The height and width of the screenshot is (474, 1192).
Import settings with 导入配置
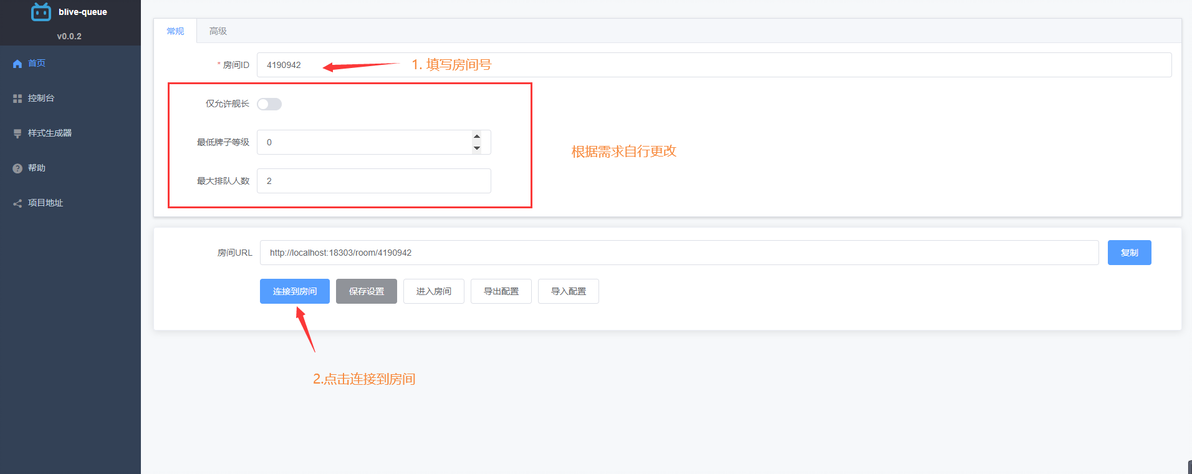tap(569, 292)
